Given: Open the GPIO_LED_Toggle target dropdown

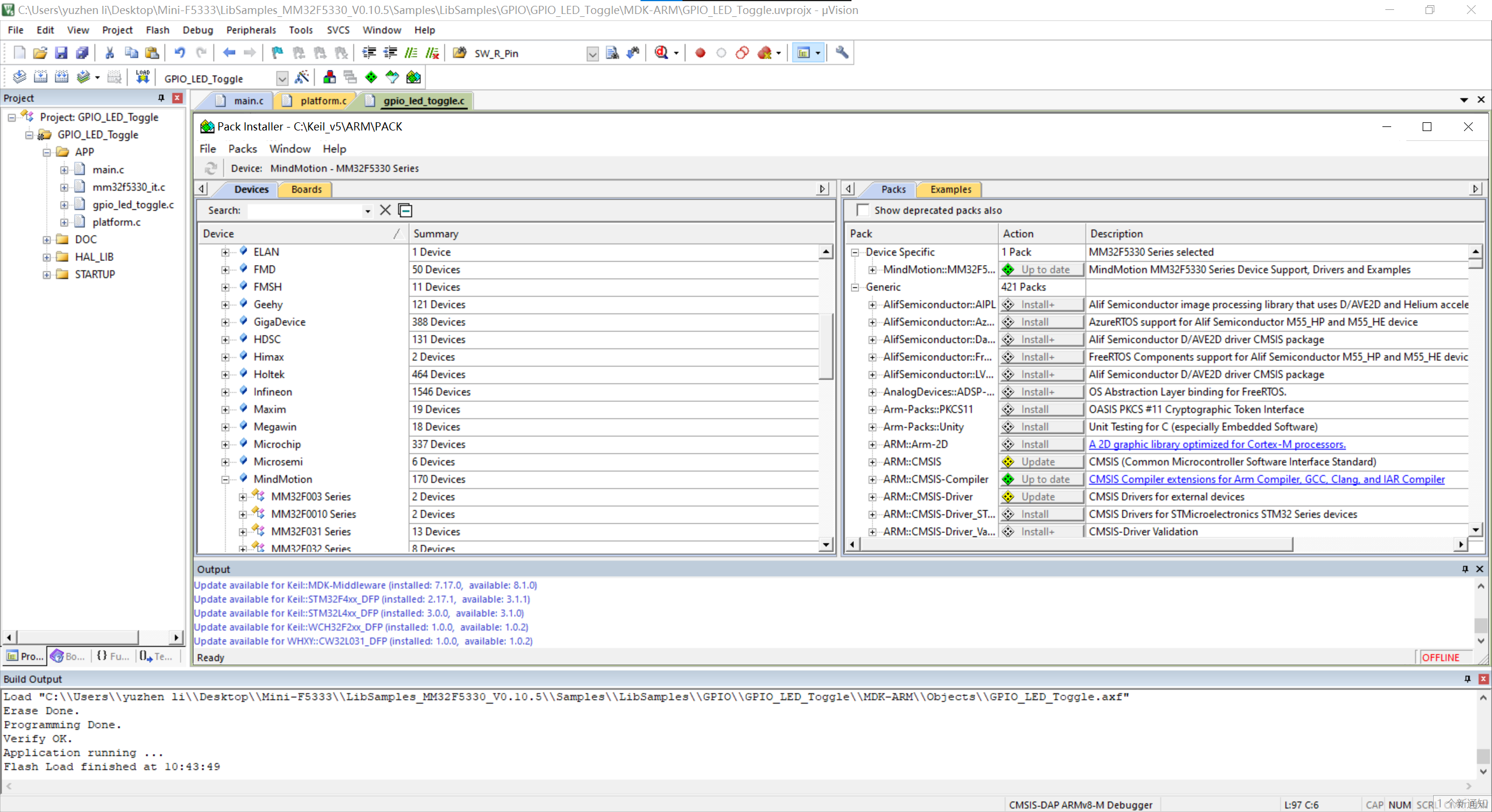Looking at the screenshot, I should 282,78.
